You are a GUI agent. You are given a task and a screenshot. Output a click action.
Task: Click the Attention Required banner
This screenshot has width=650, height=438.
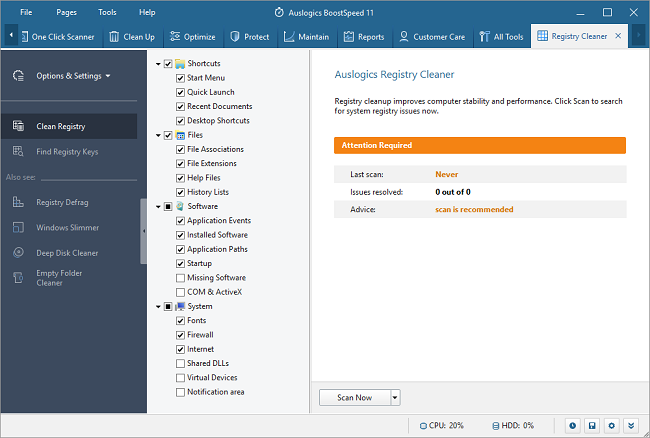coord(480,145)
